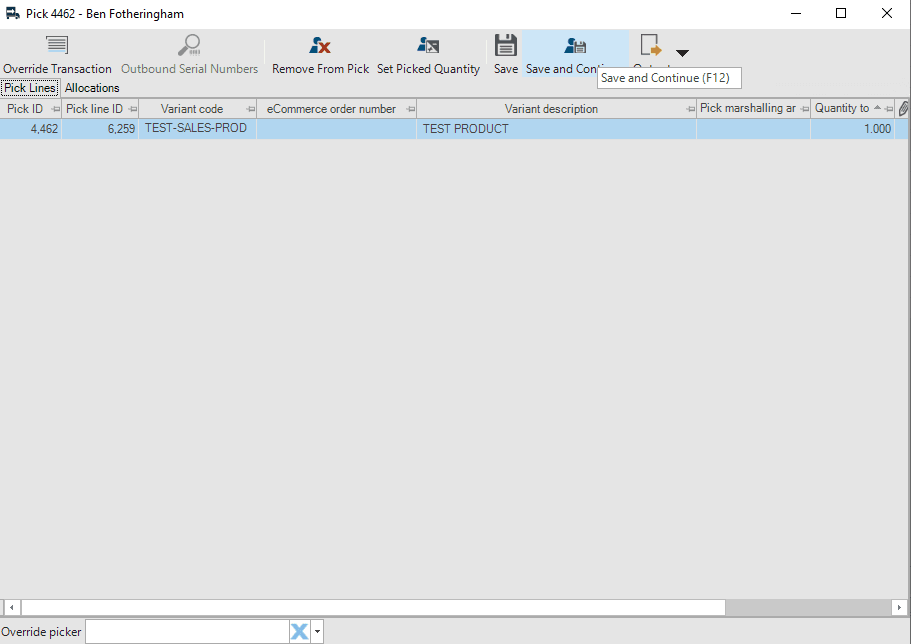
Task: Sort by eCommerce order number header
Action: [x=331, y=109]
